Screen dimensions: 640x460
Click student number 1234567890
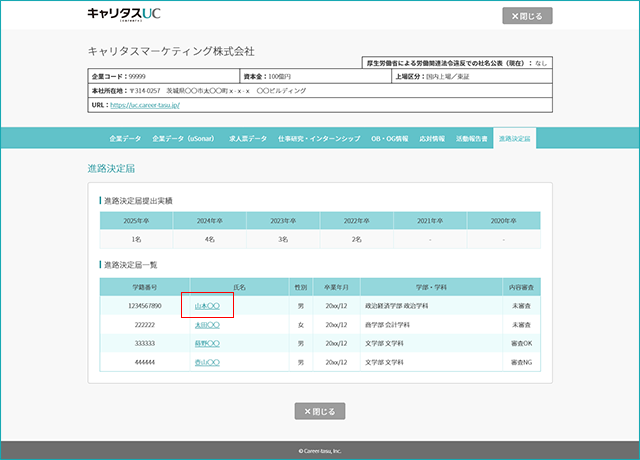(144, 306)
